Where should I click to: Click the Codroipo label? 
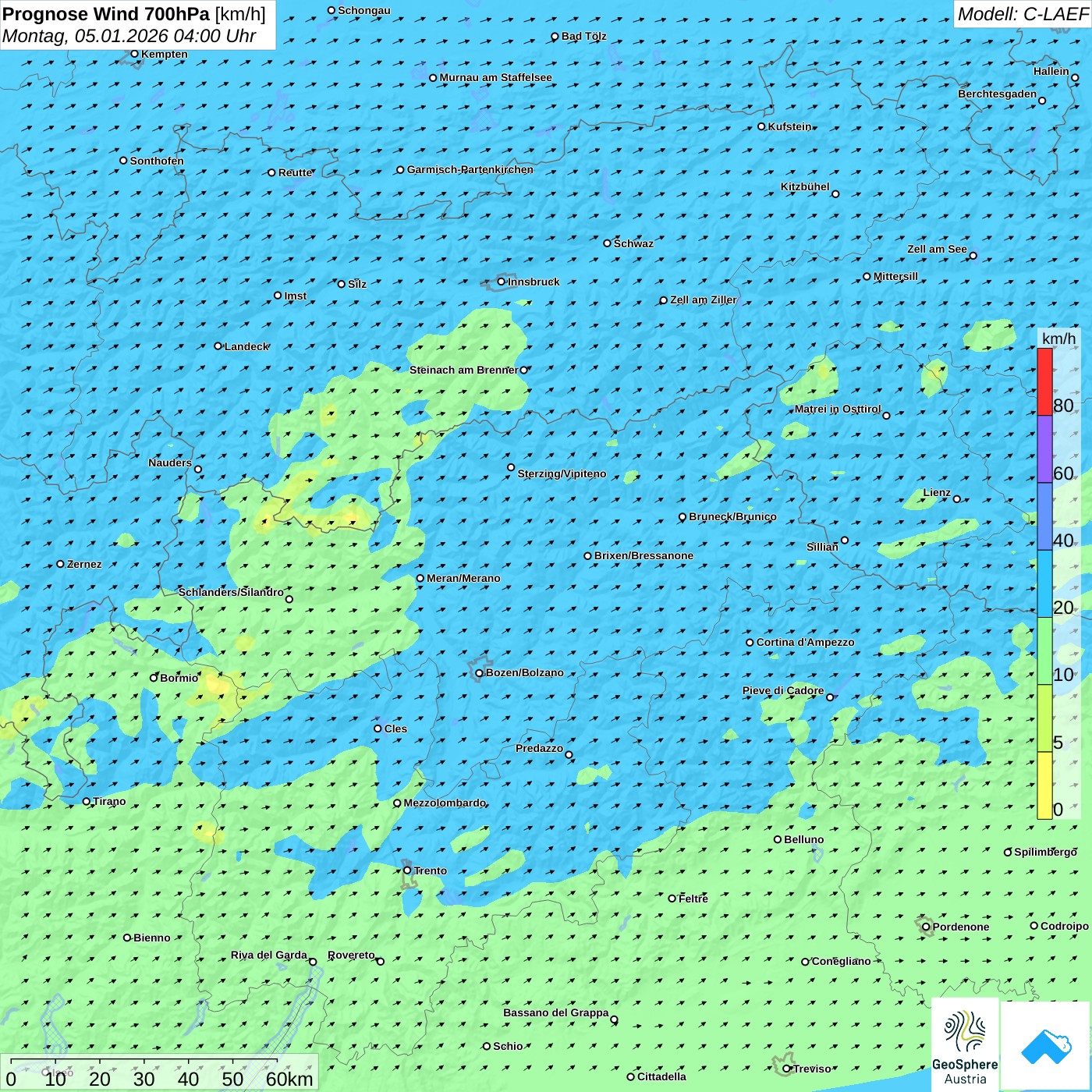pos(1065,926)
